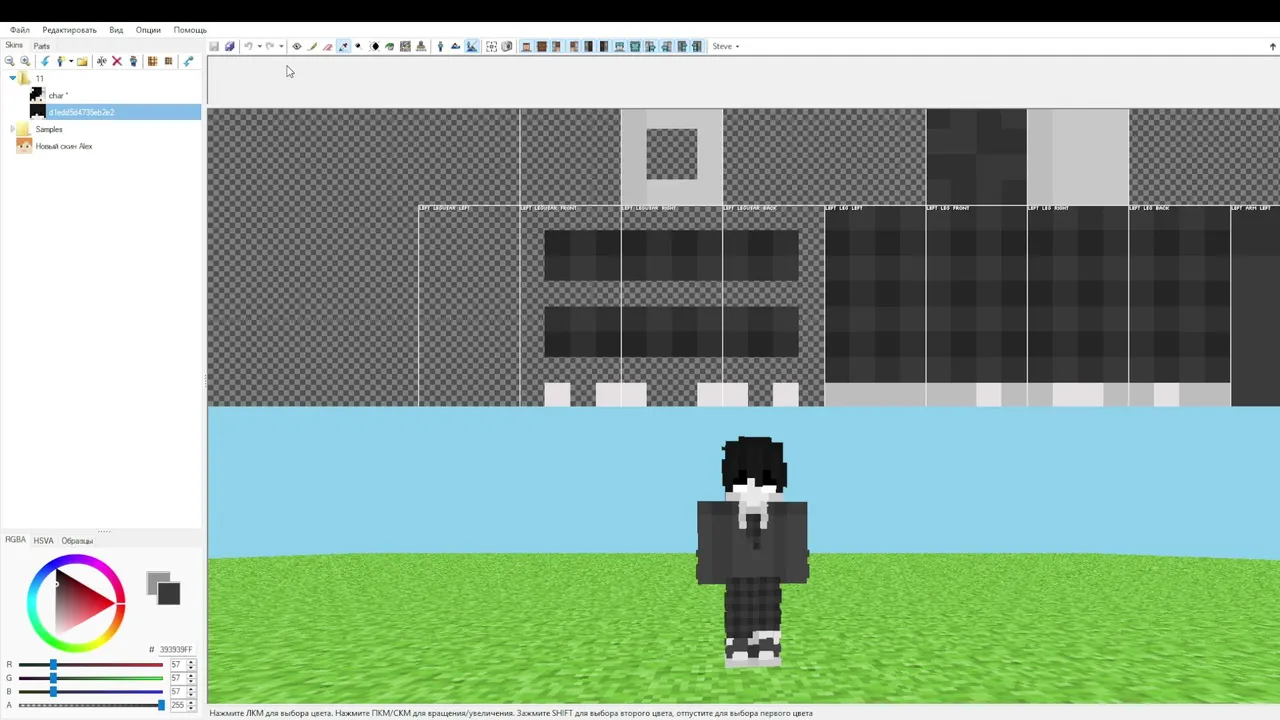Click the Undo arrow icon
1280x720 pixels.
click(248, 46)
